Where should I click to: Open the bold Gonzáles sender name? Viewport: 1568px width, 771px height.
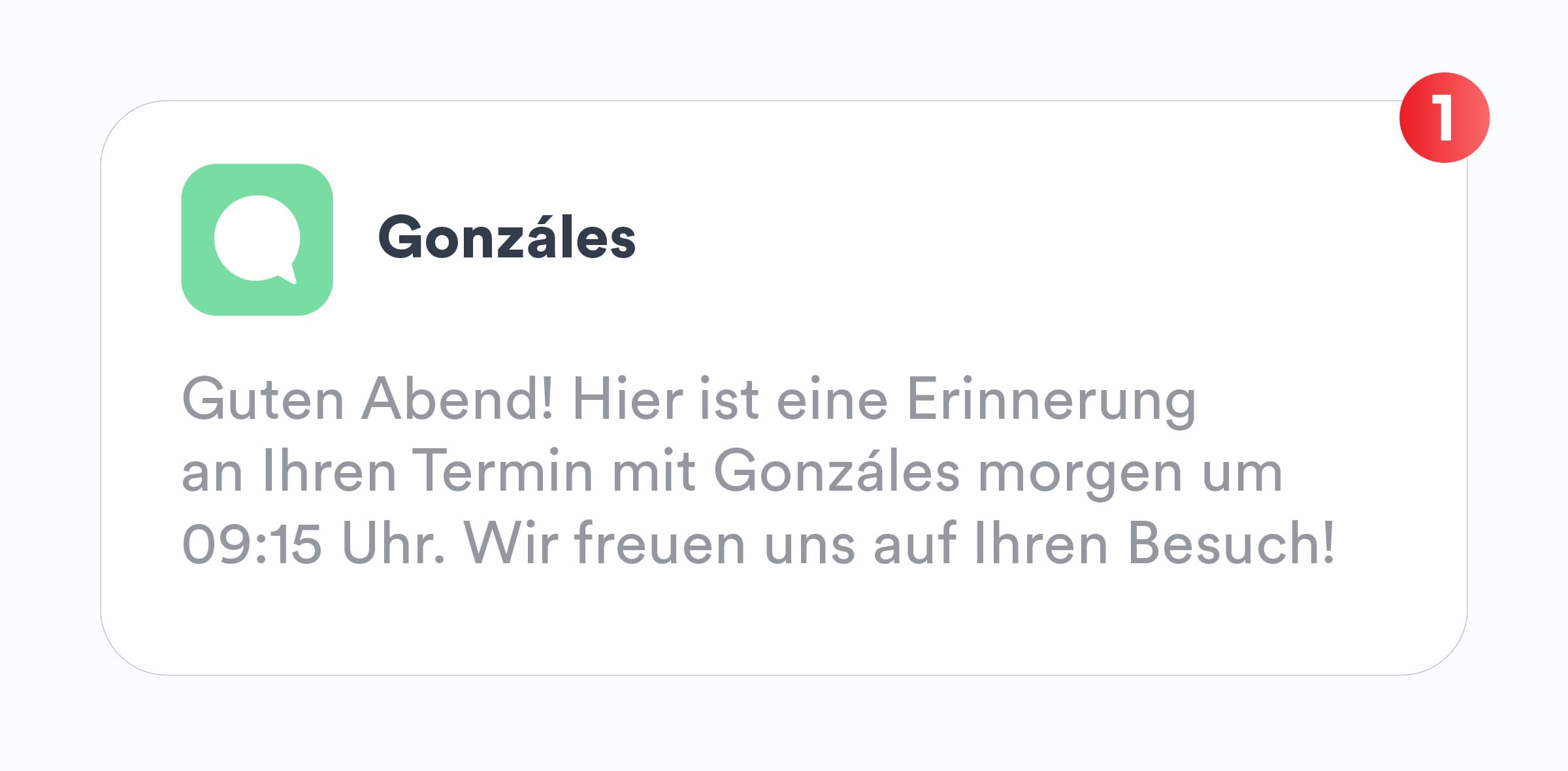[506, 238]
